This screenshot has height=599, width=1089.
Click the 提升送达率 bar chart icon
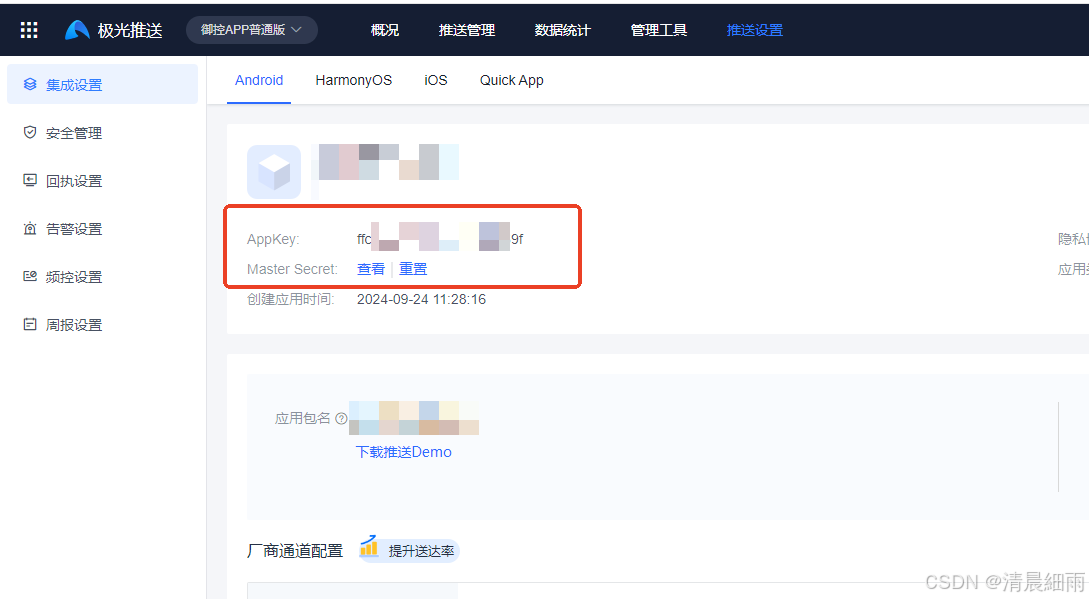tap(369, 547)
